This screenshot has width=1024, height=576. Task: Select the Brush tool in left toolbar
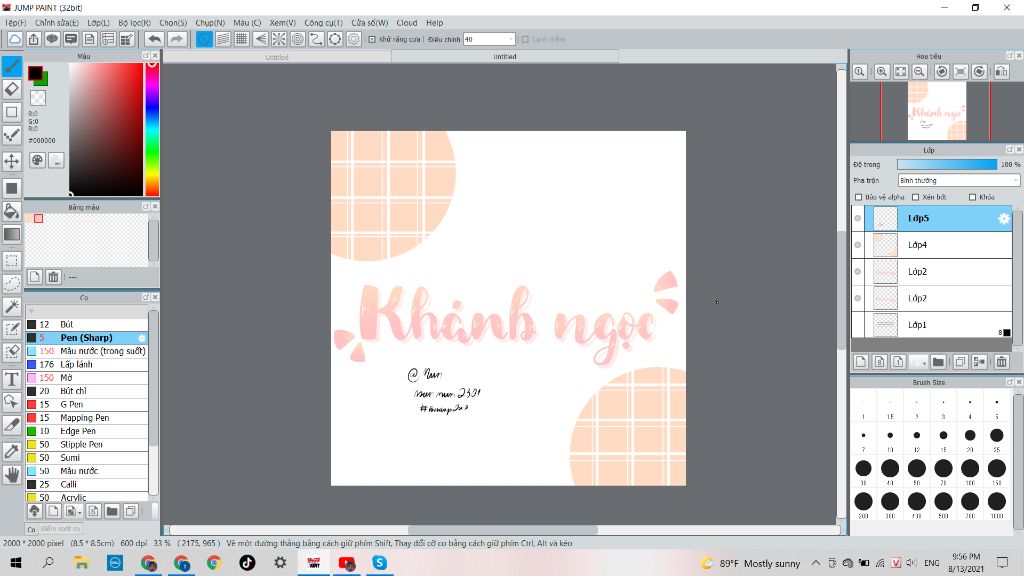(12, 66)
